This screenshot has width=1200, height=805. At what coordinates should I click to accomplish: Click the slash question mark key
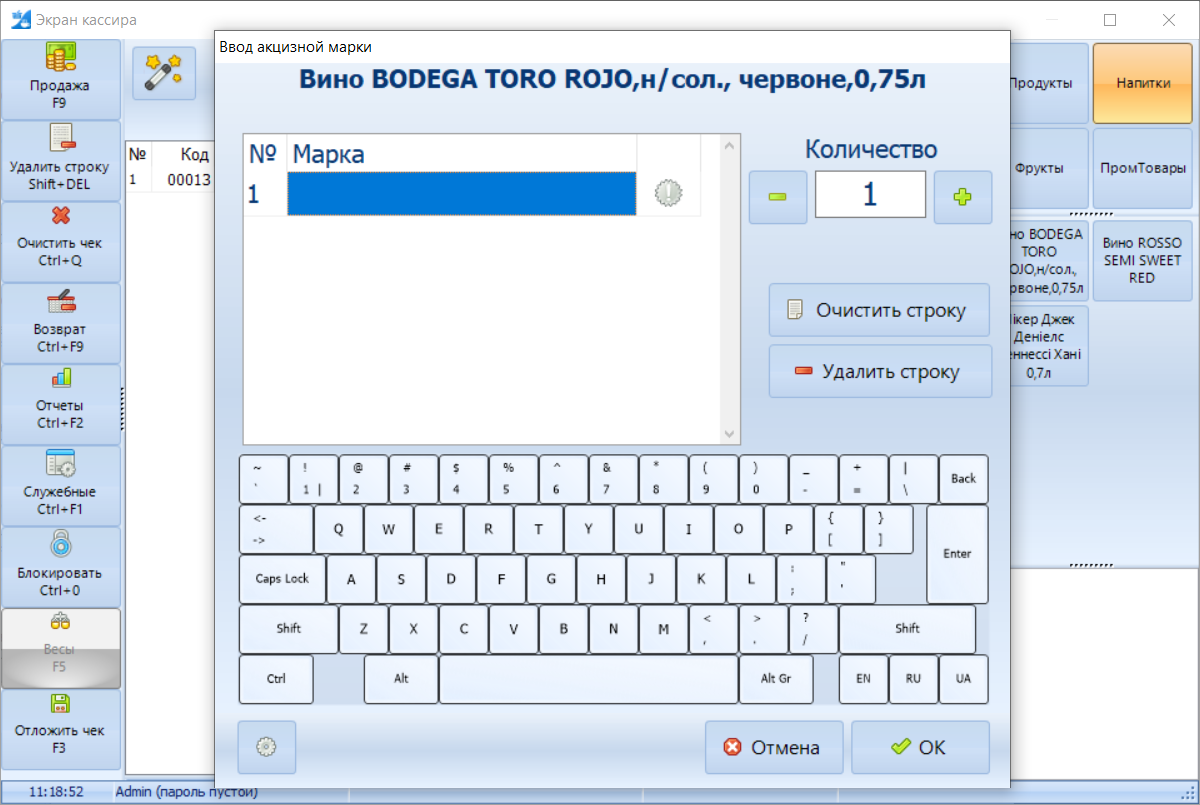tap(813, 629)
